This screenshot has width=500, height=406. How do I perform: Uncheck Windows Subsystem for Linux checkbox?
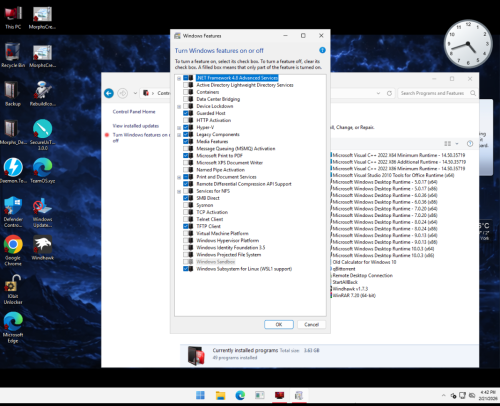[x=186, y=269]
